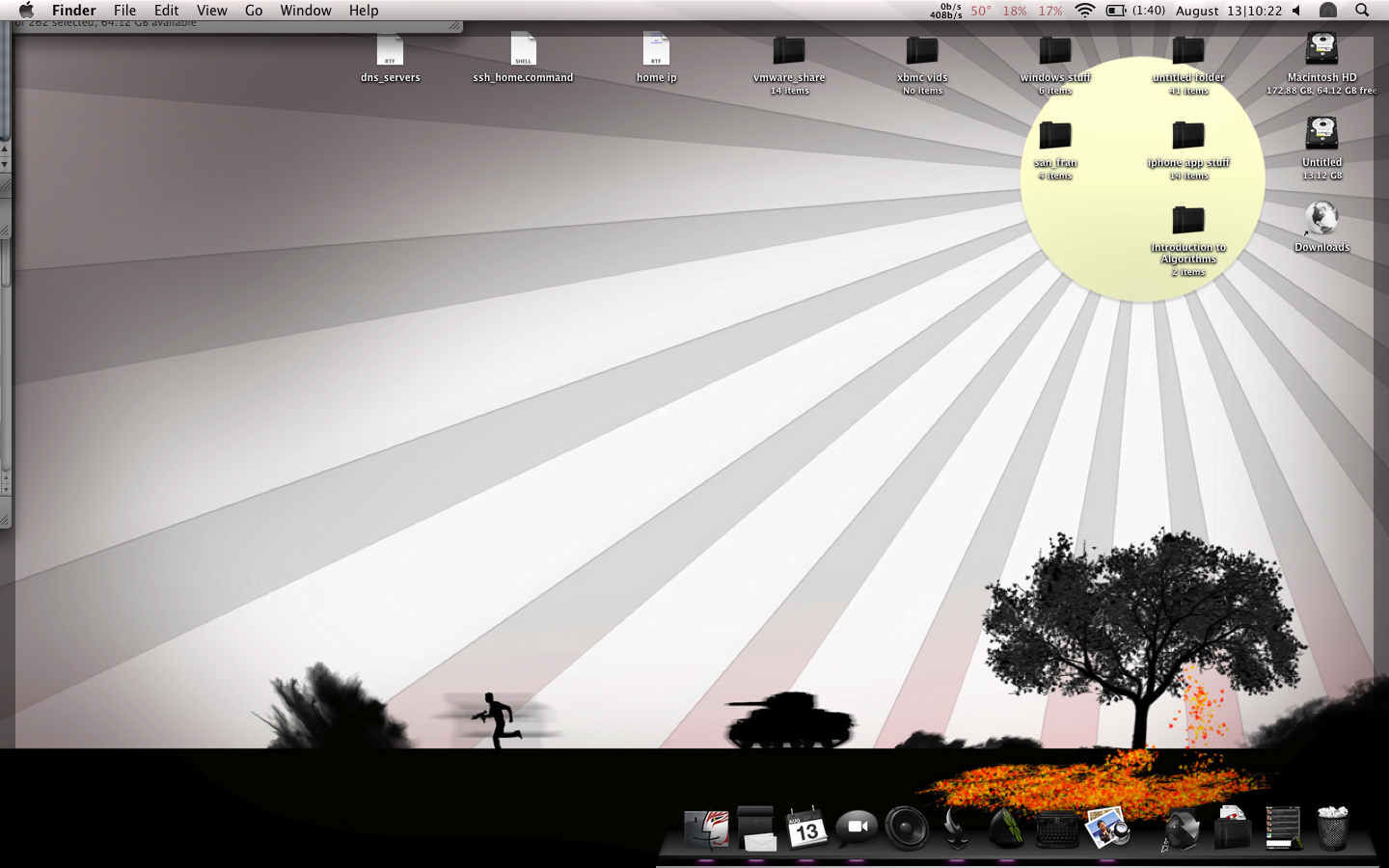1389x868 pixels.
Task: Click the dark arch icon in menu bar
Action: [x=1328, y=11]
